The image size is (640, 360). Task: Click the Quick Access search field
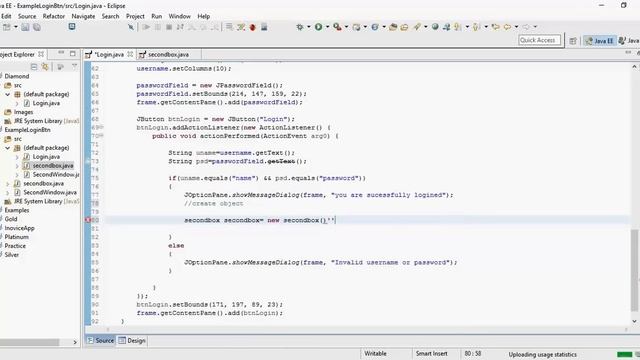[539, 40]
